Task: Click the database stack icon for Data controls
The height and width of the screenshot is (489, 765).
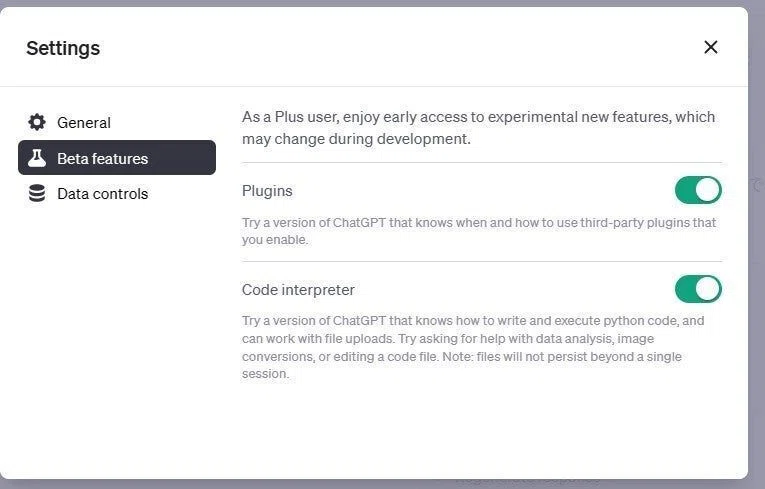Action: [x=37, y=193]
